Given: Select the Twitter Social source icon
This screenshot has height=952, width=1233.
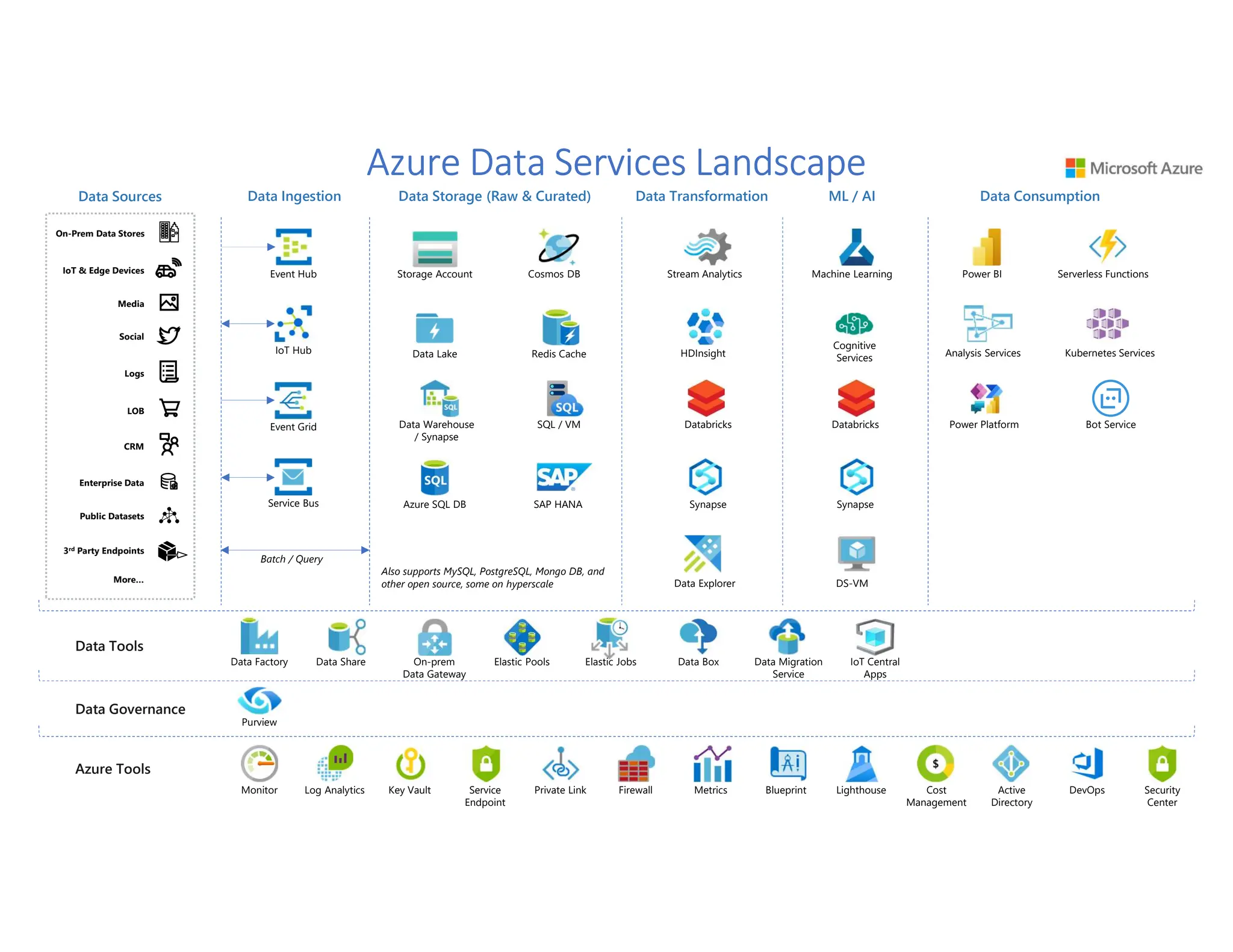Looking at the screenshot, I should point(169,335).
